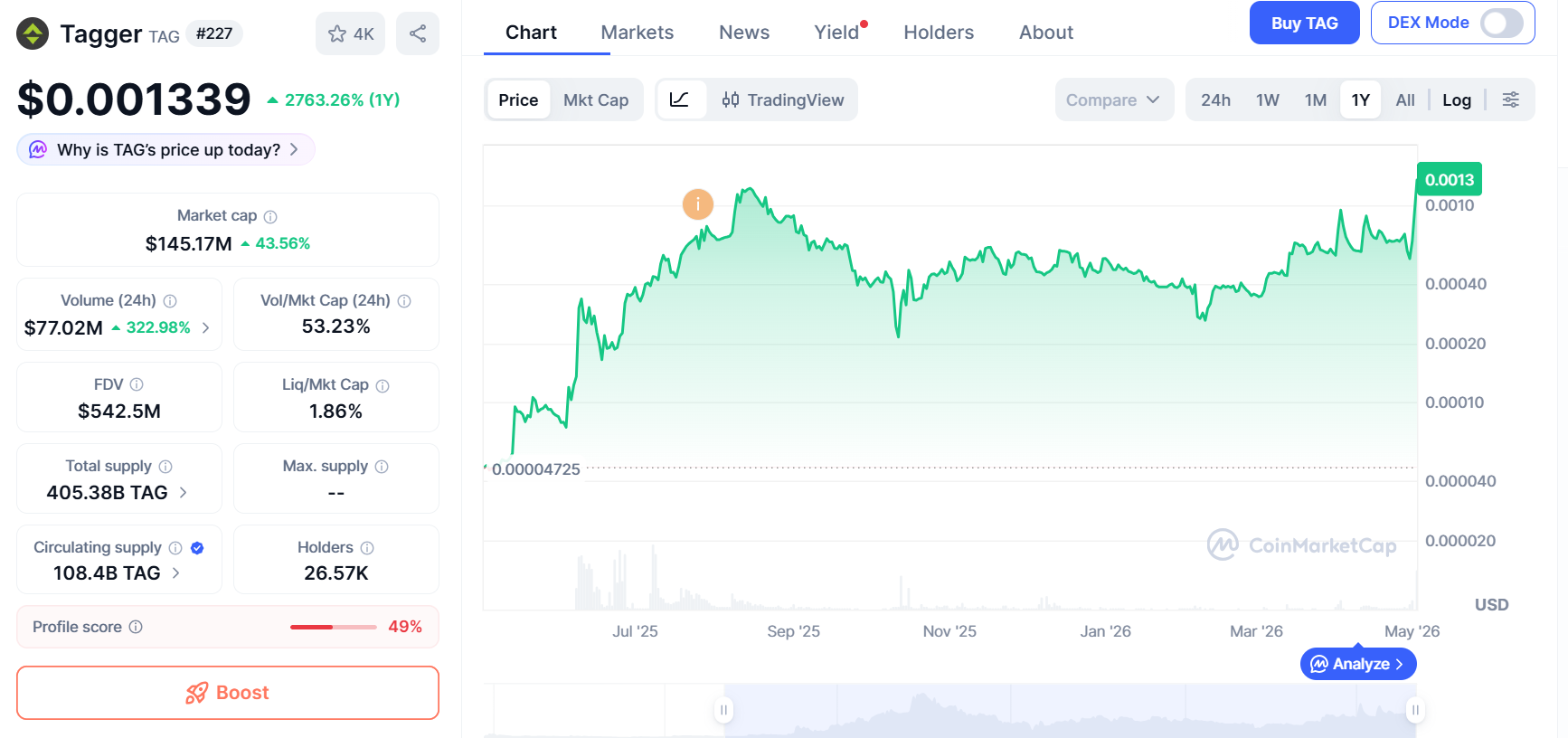The height and width of the screenshot is (738, 1568).
Task: Click Circulating supply info icon
Action: (x=175, y=548)
